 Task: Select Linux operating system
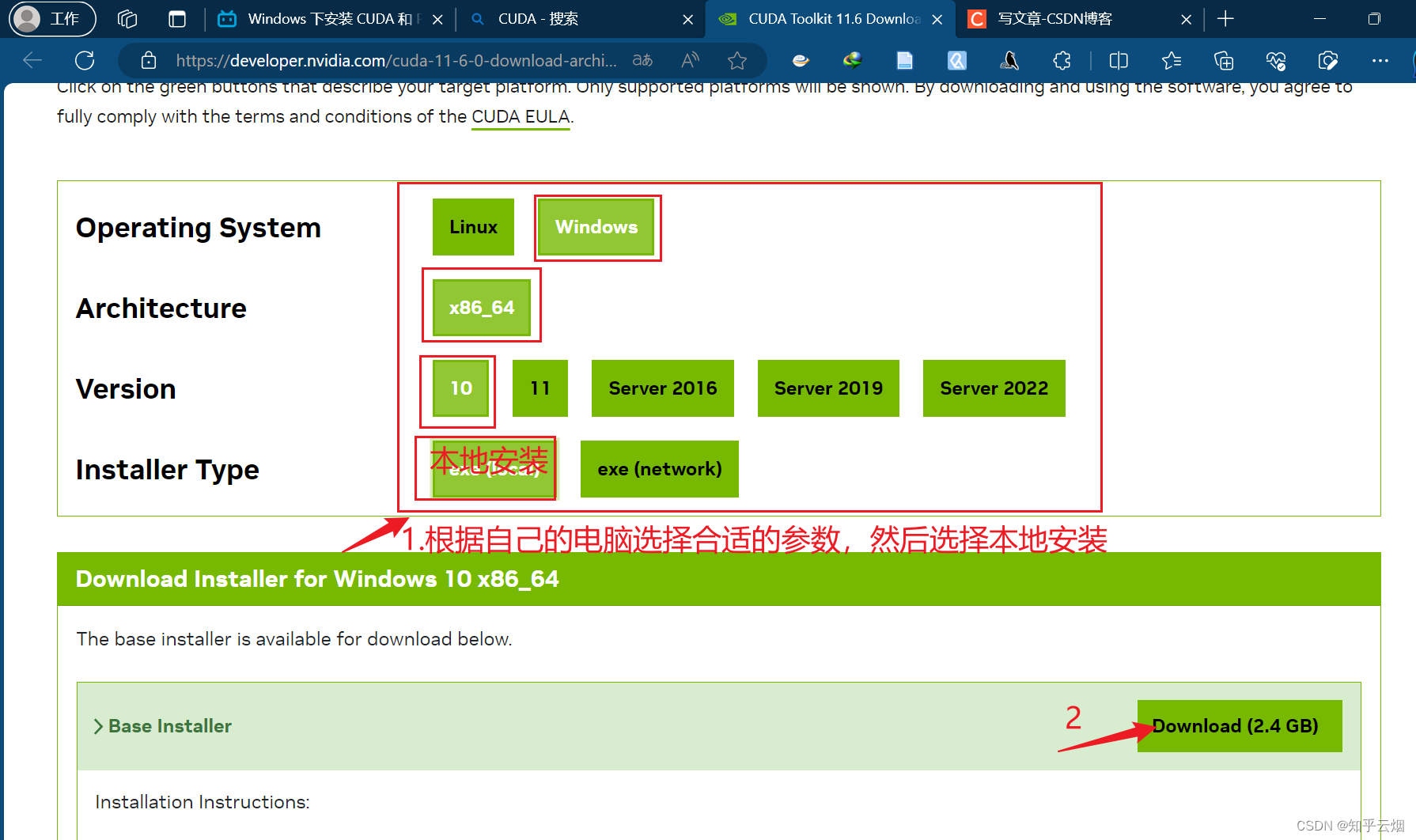(x=473, y=227)
